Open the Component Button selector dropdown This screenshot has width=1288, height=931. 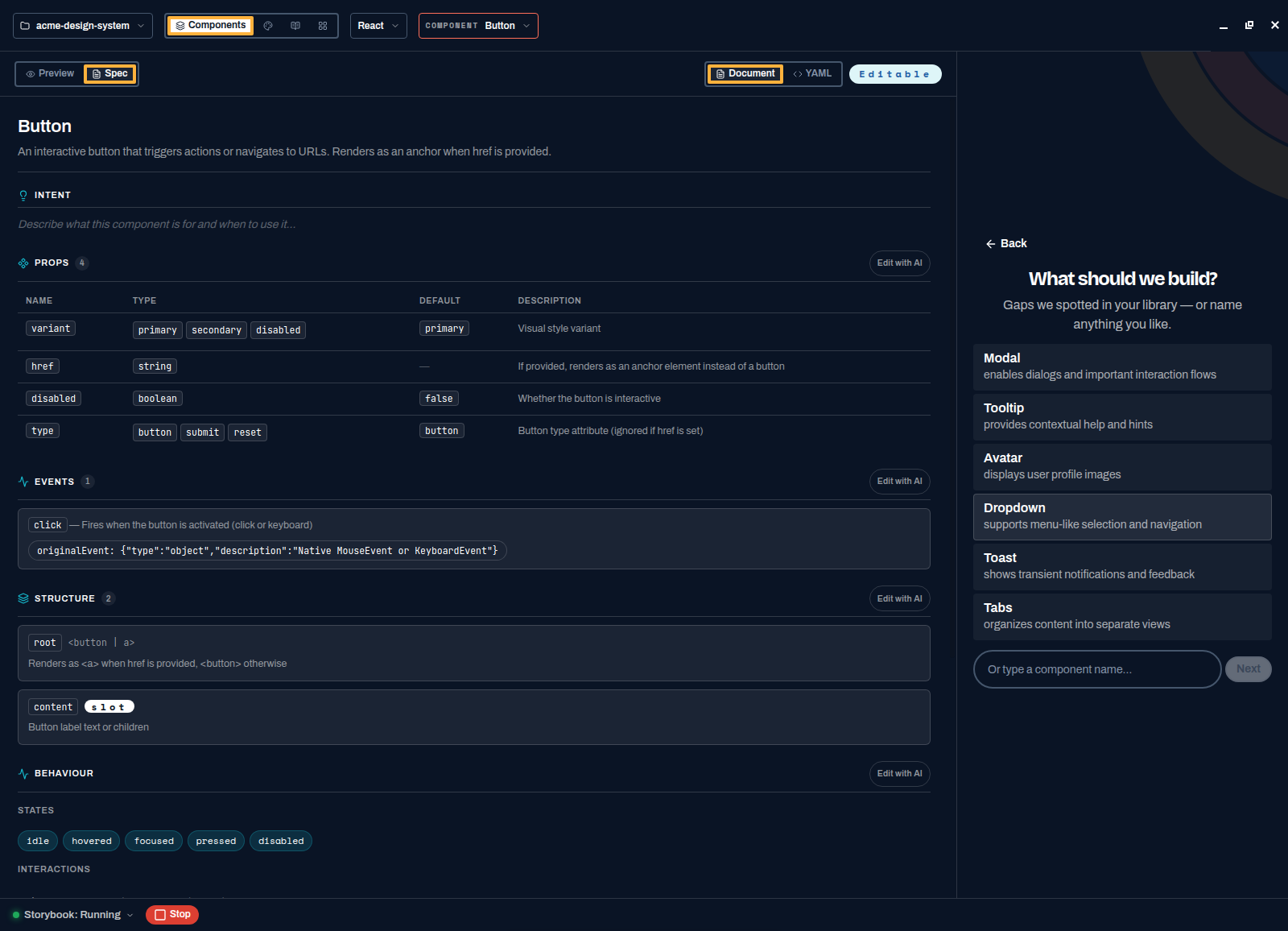click(x=478, y=26)
